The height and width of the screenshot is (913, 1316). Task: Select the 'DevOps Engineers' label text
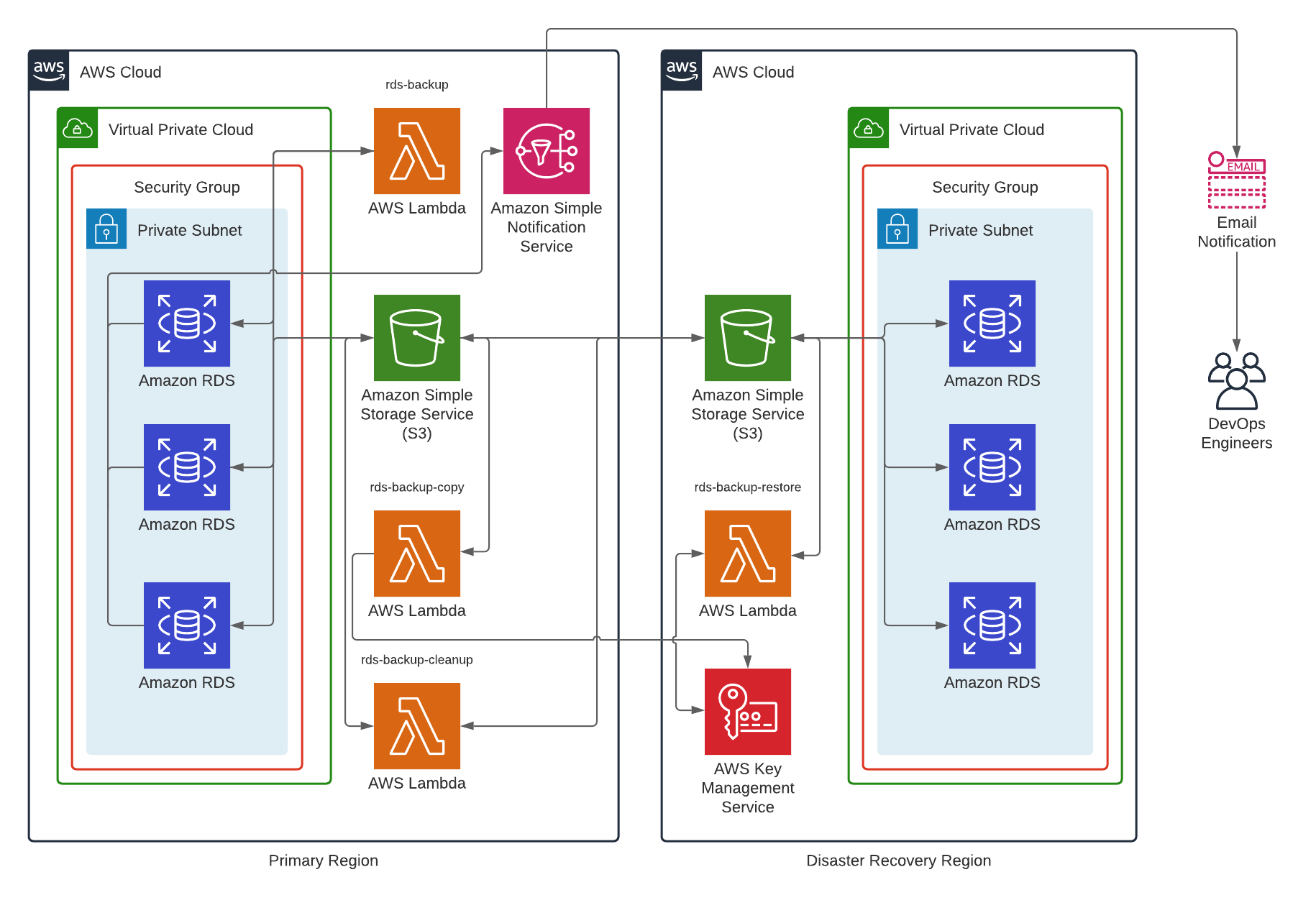(x=1237, y=433)
